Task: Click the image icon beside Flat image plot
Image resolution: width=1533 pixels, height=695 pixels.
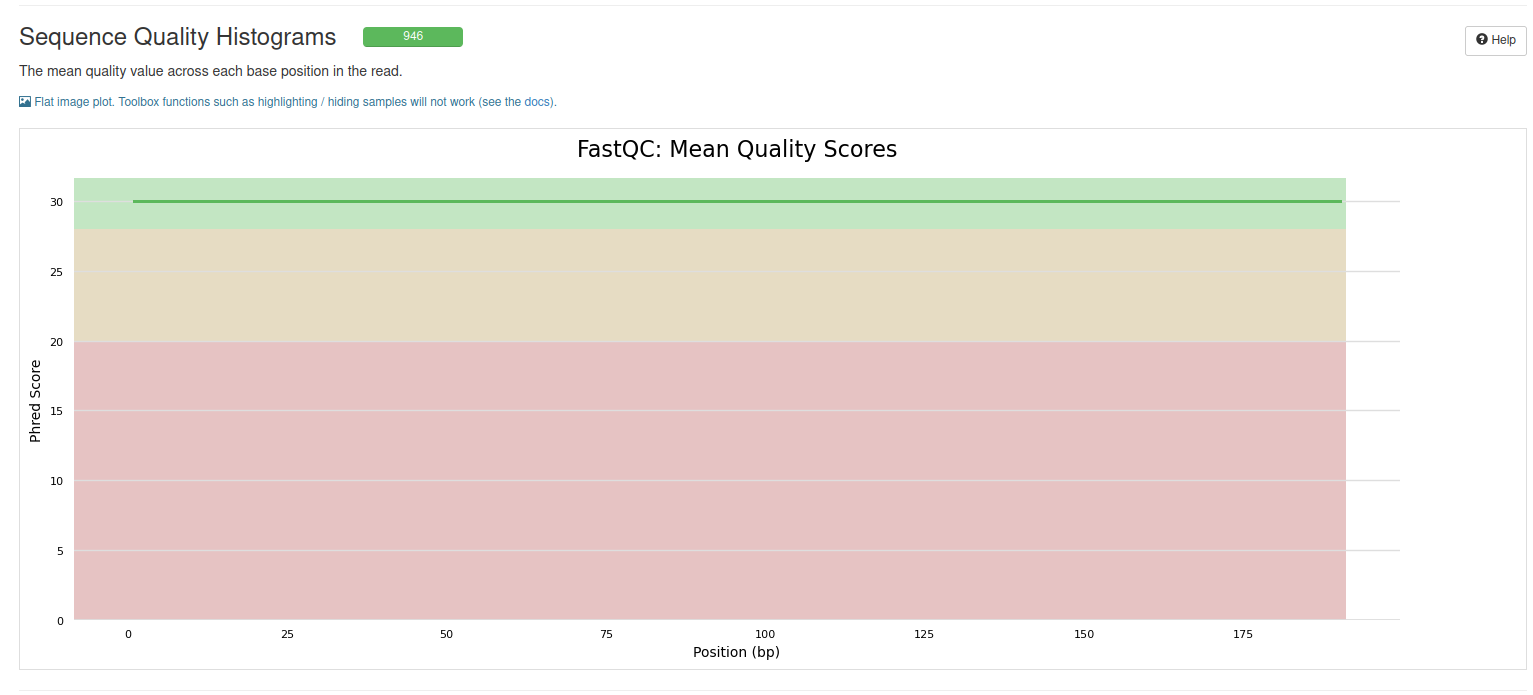Action: coord(25,102)
